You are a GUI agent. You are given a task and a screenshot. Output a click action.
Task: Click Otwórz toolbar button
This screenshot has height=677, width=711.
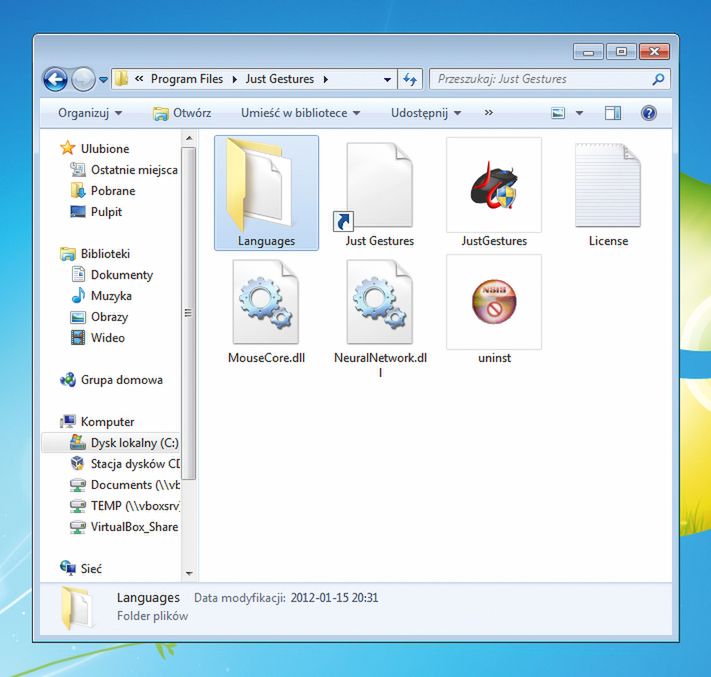click(x=182, y=113)
